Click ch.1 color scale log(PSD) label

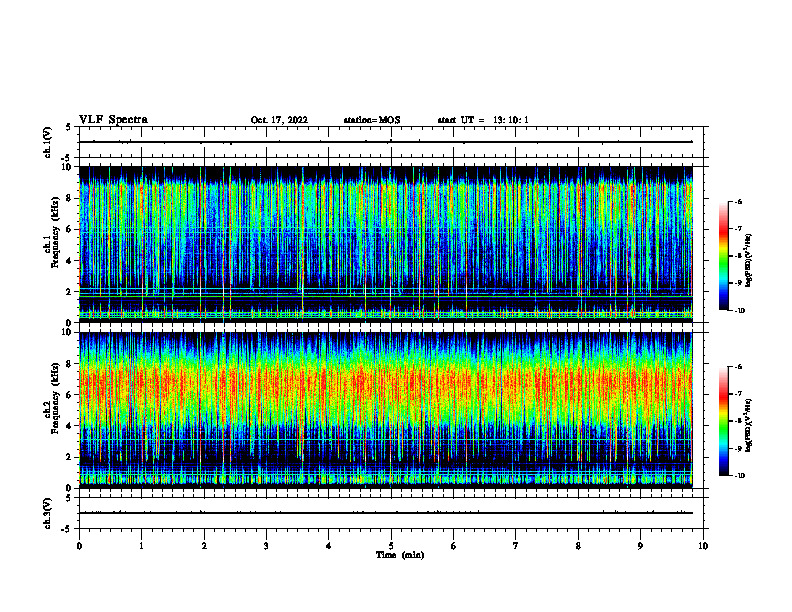click(x=749, y=261)
